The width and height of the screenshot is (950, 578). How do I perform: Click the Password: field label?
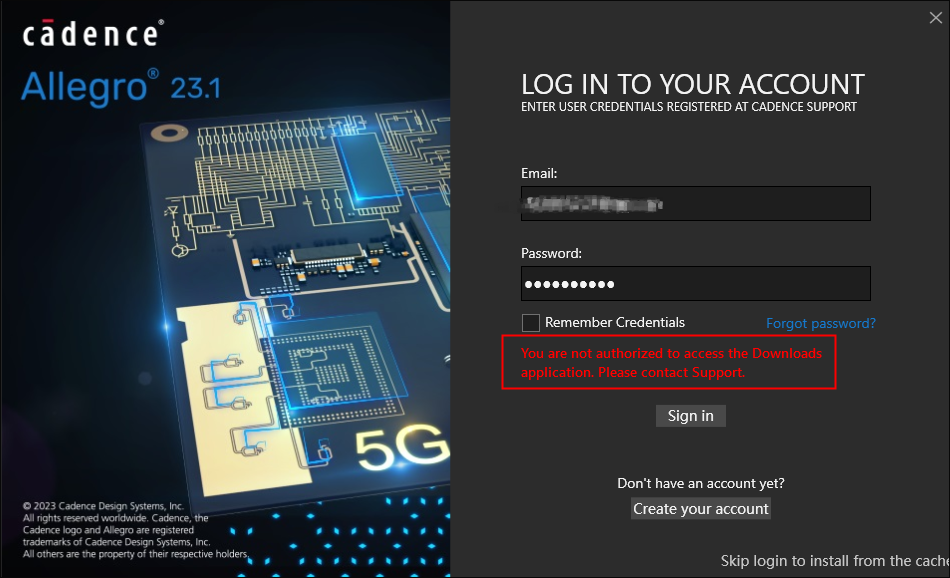tap(551, 253)
